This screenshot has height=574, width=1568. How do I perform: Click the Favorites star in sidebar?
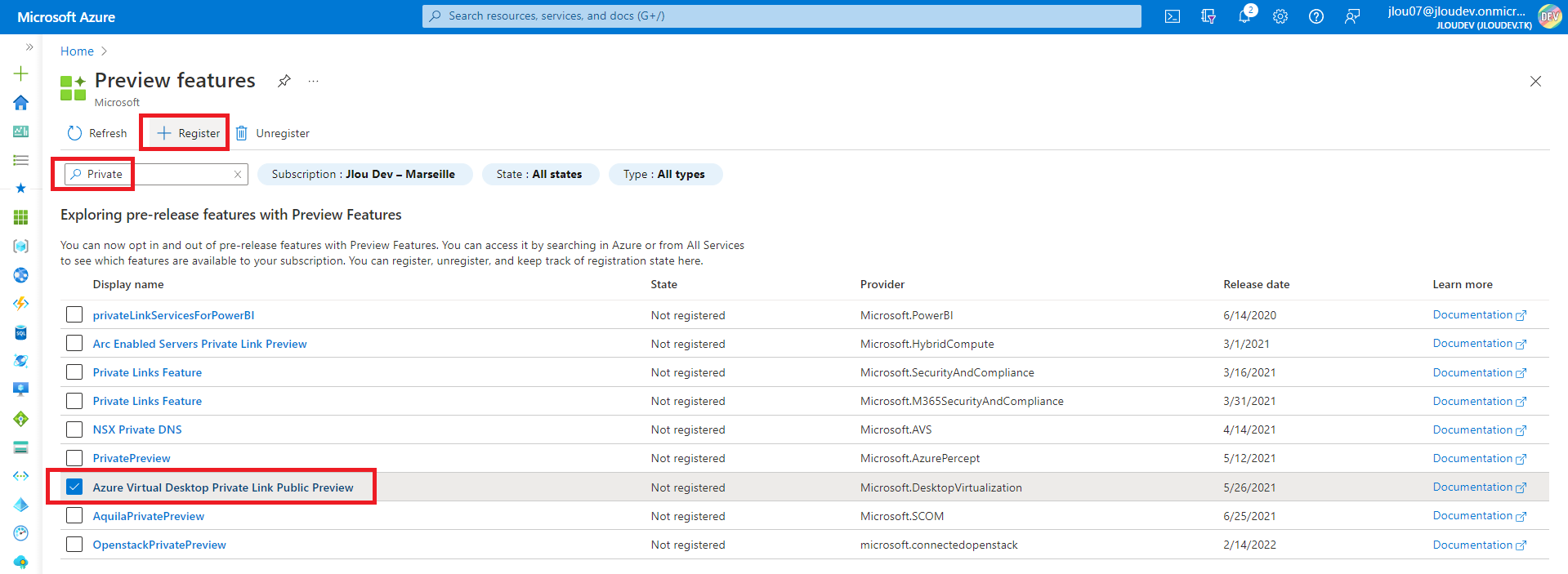pyautogui.click(x=21, y=189)
